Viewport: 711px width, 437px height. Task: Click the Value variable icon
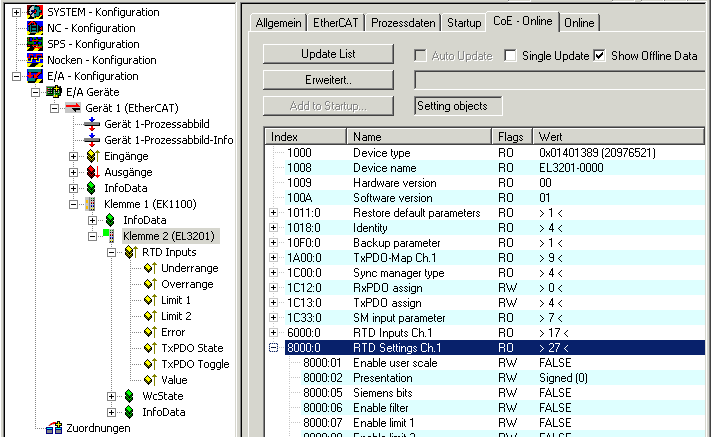150,380
